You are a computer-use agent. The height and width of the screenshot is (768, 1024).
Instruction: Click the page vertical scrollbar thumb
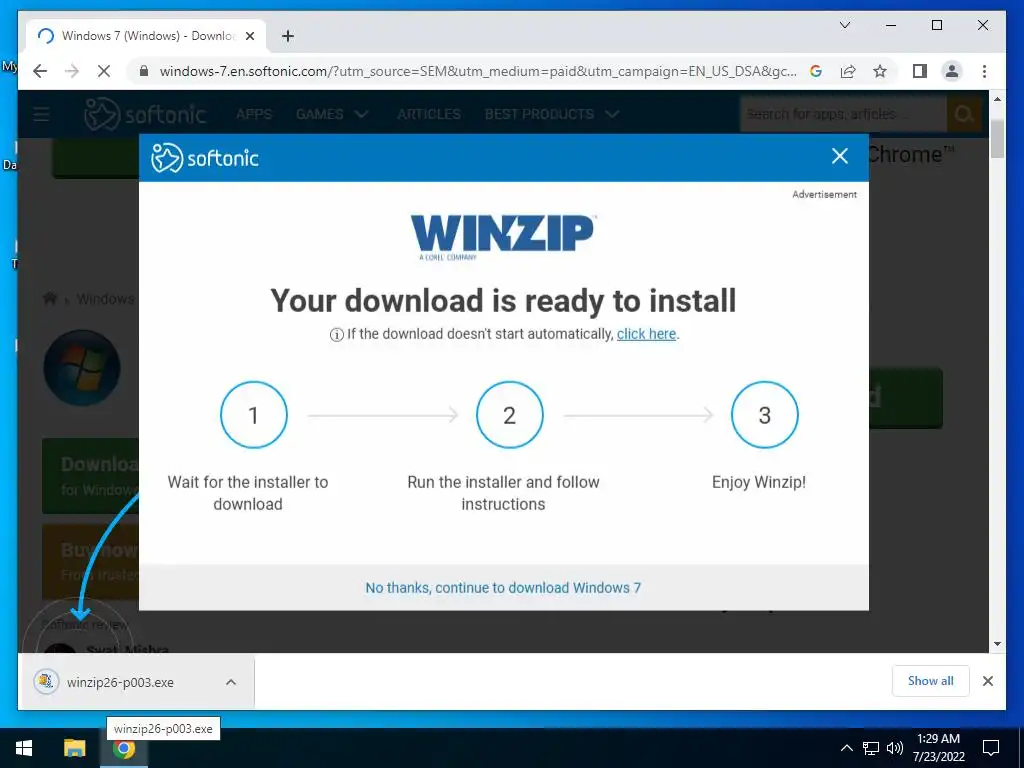[997, 138]
